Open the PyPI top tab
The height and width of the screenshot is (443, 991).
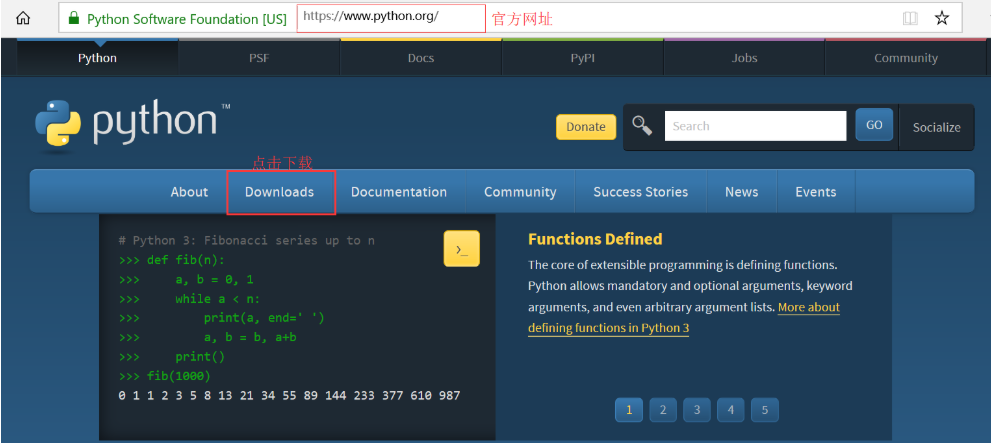pyautogui.click(x=583, y=58)
